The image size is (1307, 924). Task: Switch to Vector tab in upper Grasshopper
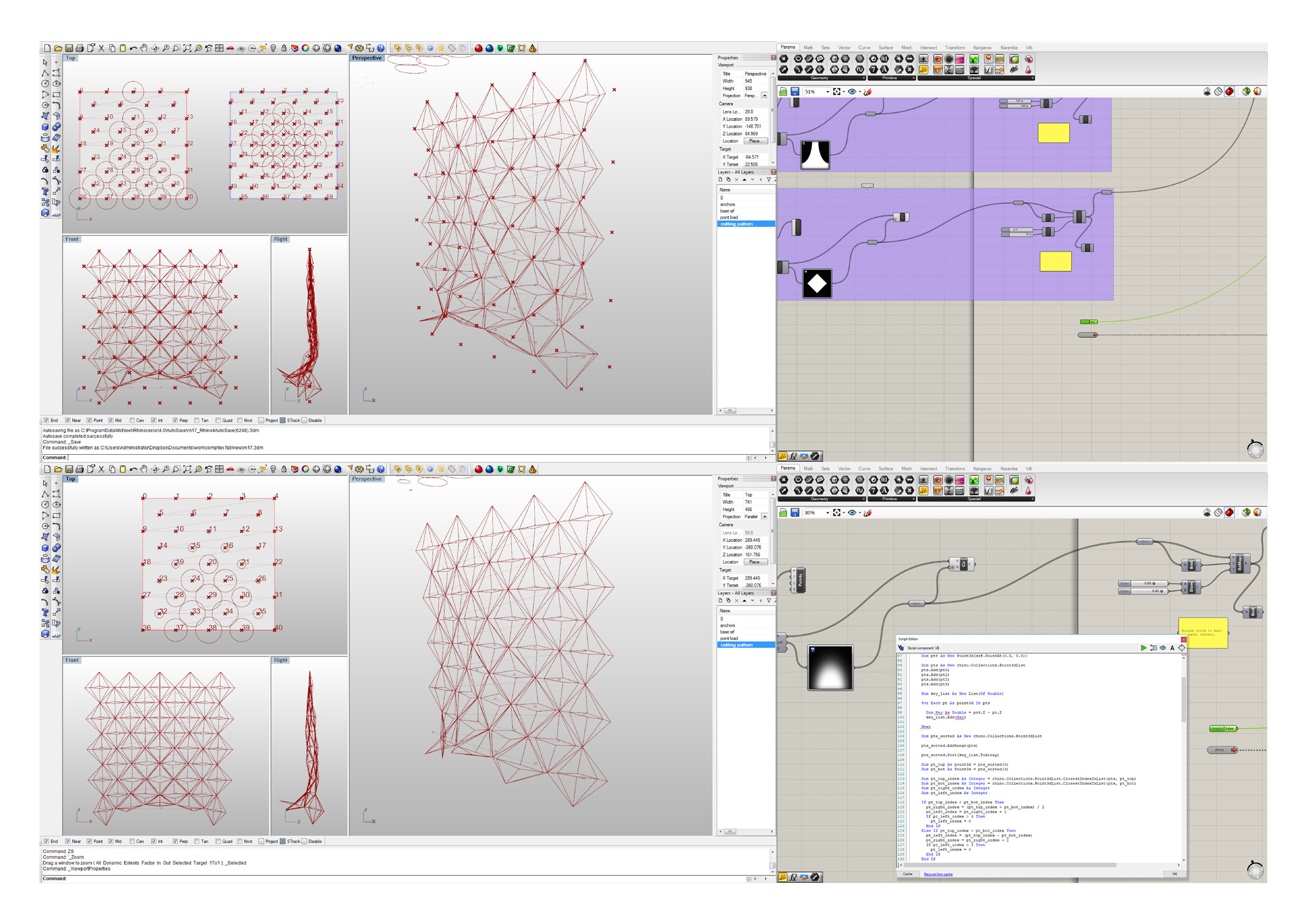[x=844, y=48]
